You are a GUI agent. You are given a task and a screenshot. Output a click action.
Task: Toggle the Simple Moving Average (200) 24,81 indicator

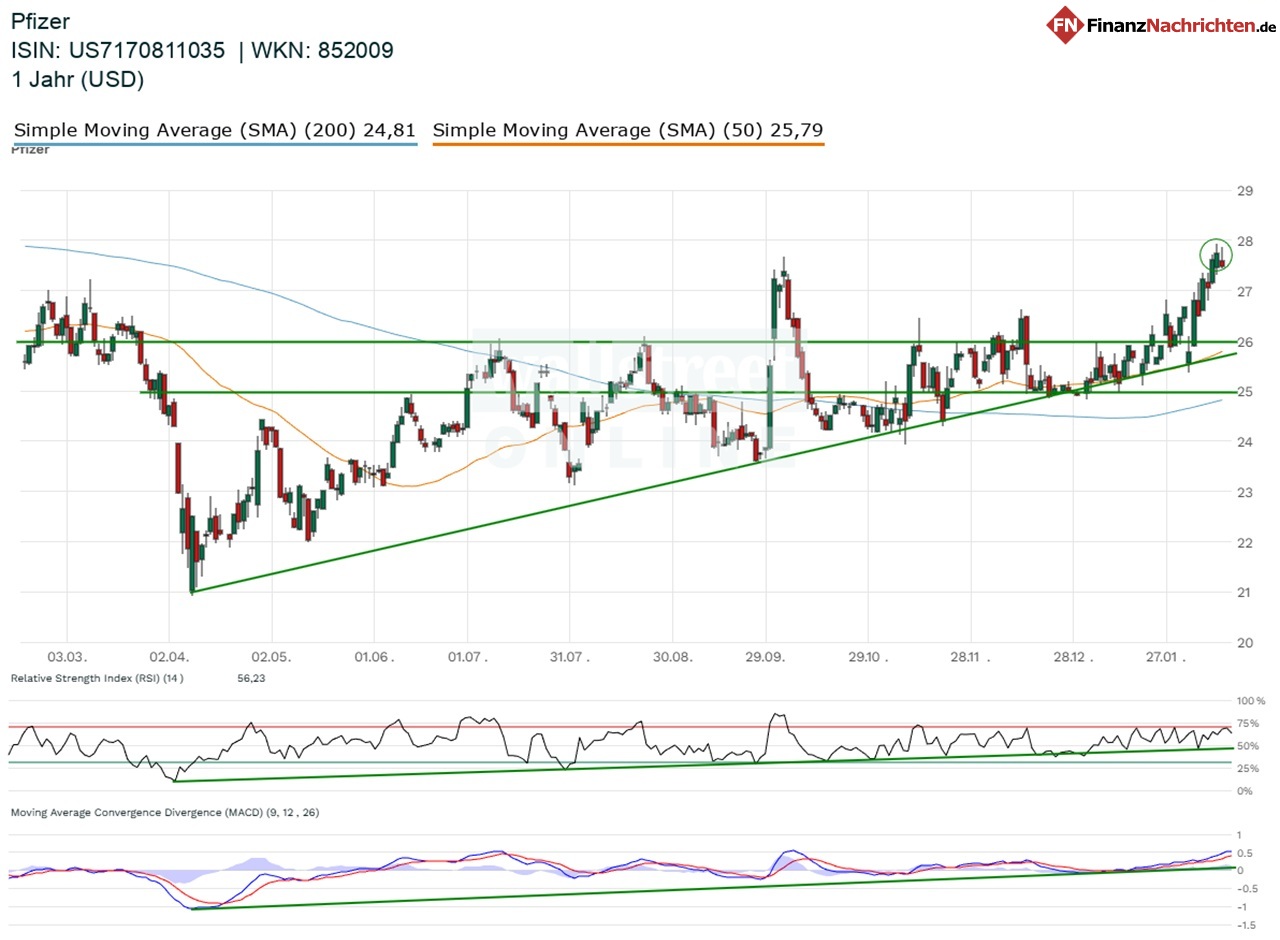coord(213,130)
